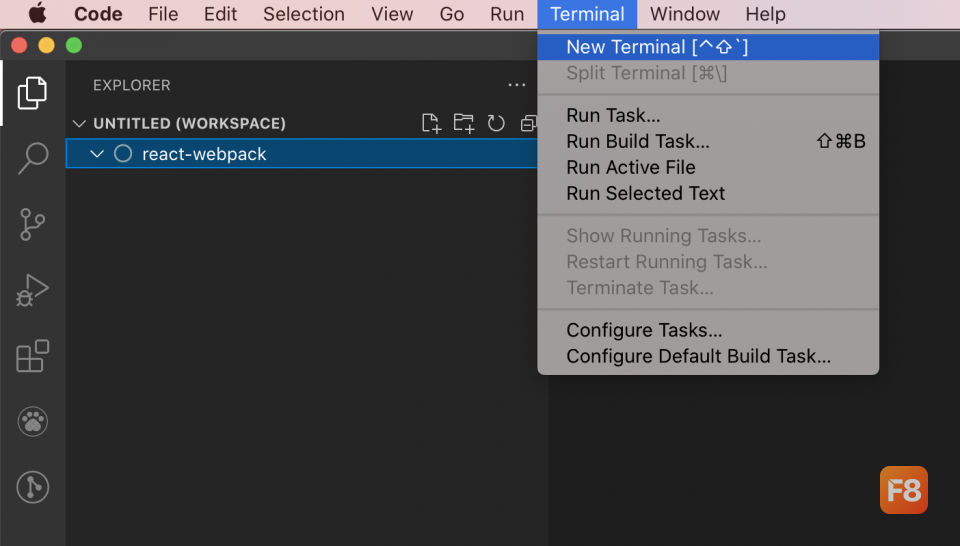
Task: Open the Source Control view icon
Action: click(x=32, y=224)
